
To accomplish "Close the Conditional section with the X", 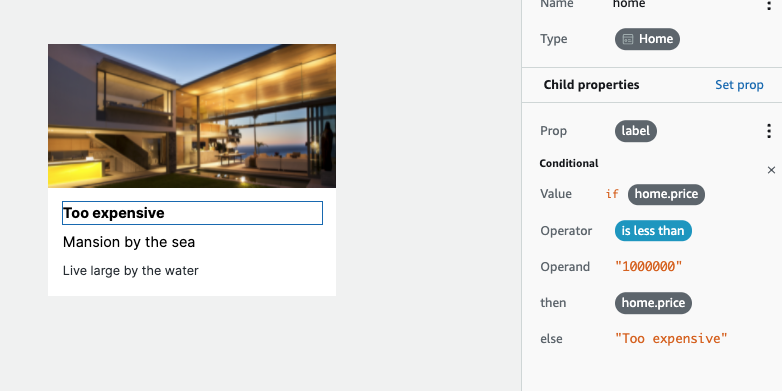I will click(x=771, y=170).
